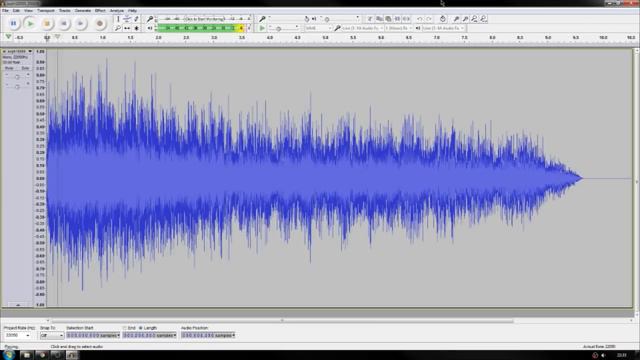Open the Snap To dropdown
This screenshot has width=640, height=360.
(51, 335)
